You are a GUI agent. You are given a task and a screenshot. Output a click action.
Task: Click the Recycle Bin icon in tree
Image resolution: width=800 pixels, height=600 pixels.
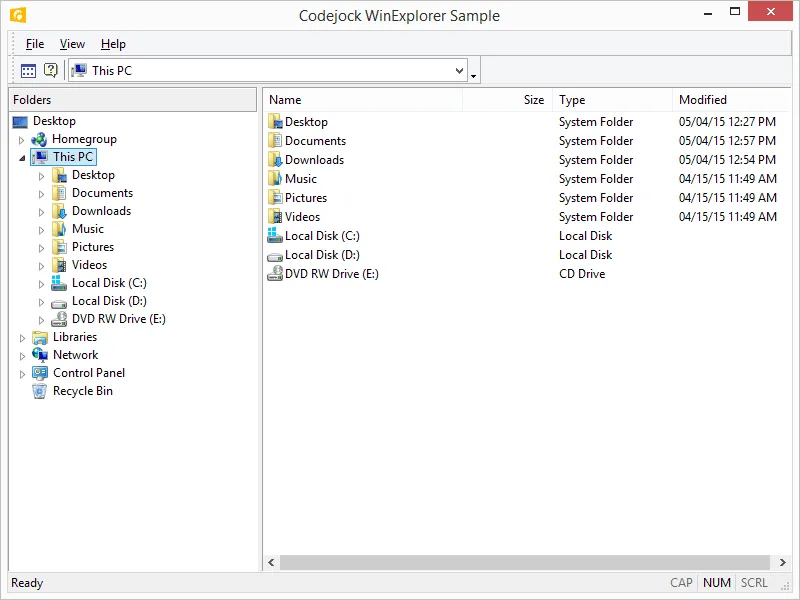tap(39, 391)
